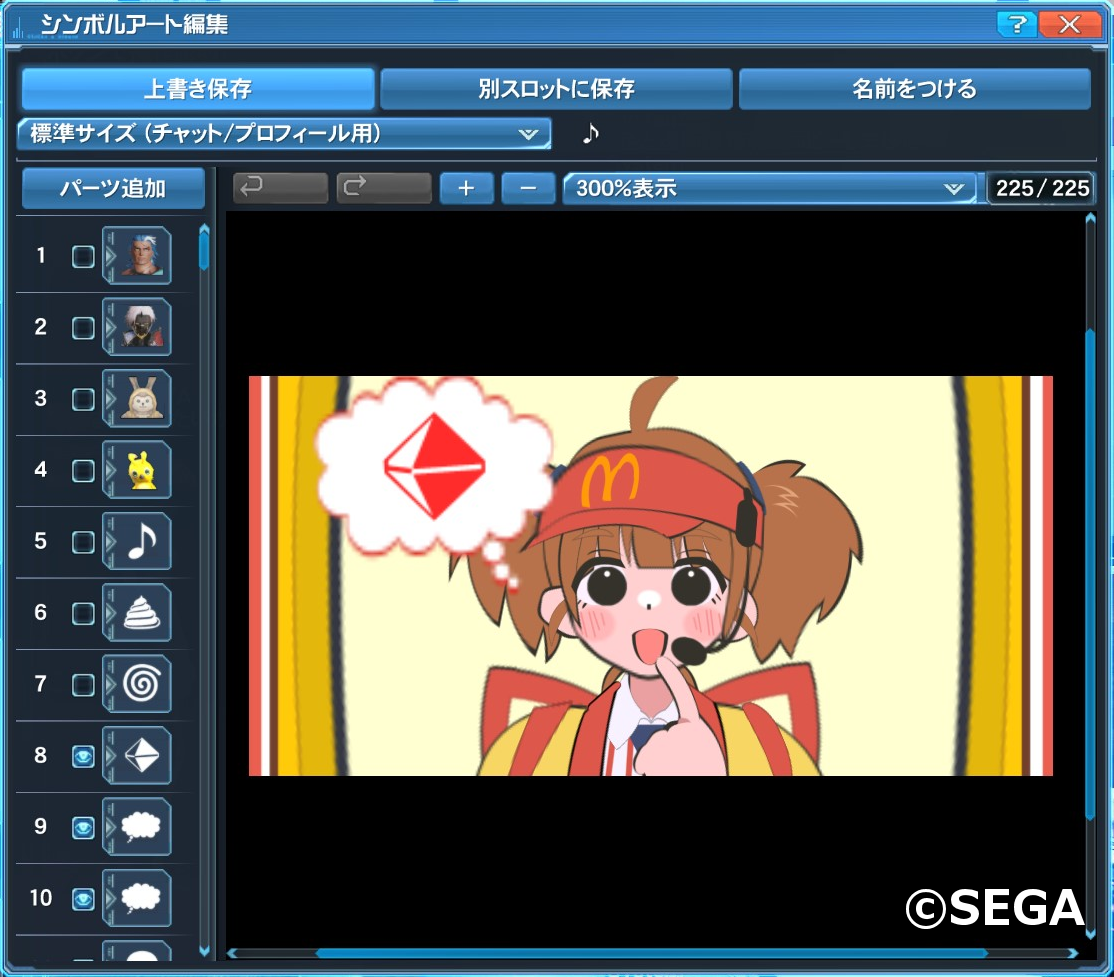Viewport: 1114px width, 977px height.
Task: Click 上書き保存 to overwrite save
Action: click(x=198, y=89)
